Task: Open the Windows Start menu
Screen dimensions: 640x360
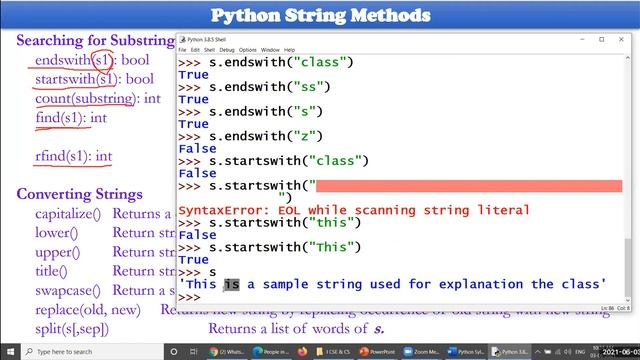Action: click(10, 352)
